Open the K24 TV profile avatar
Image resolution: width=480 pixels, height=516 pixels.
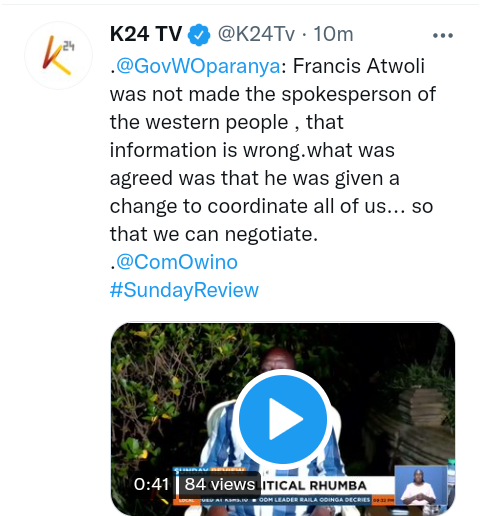coord(59,55)
